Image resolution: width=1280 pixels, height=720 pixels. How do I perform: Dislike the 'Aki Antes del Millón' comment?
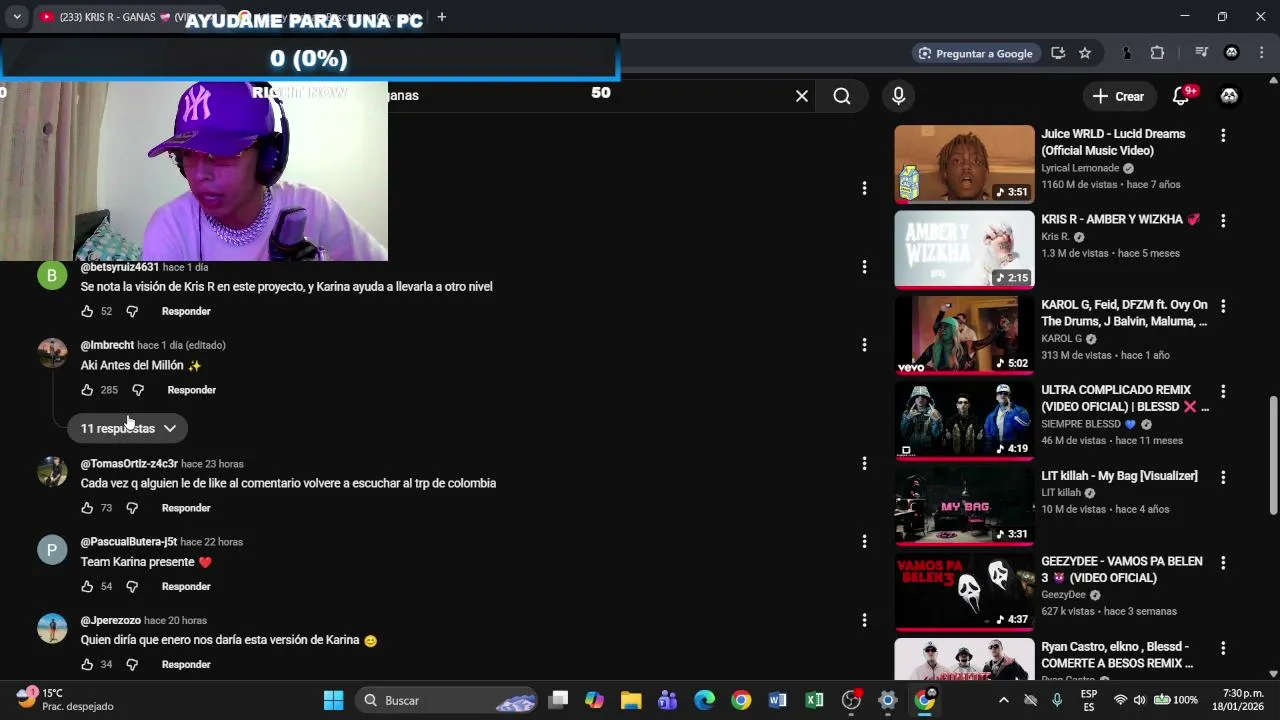click(x=138, y=390)
